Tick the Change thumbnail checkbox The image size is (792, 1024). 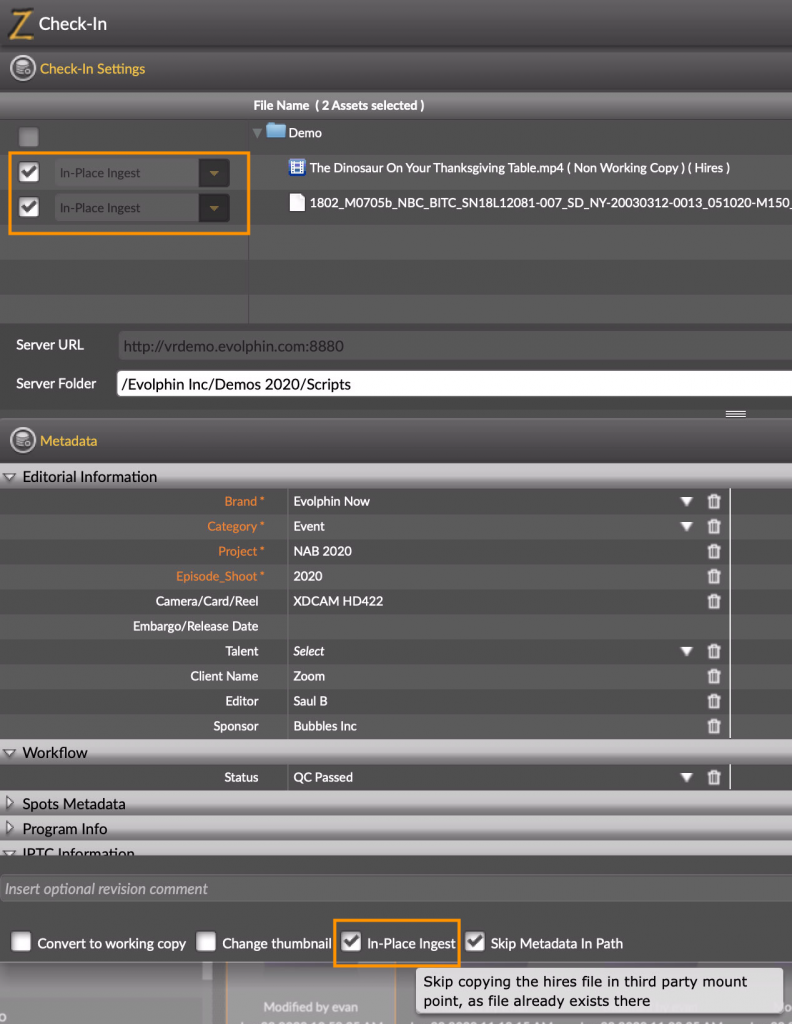coord(206,942)
